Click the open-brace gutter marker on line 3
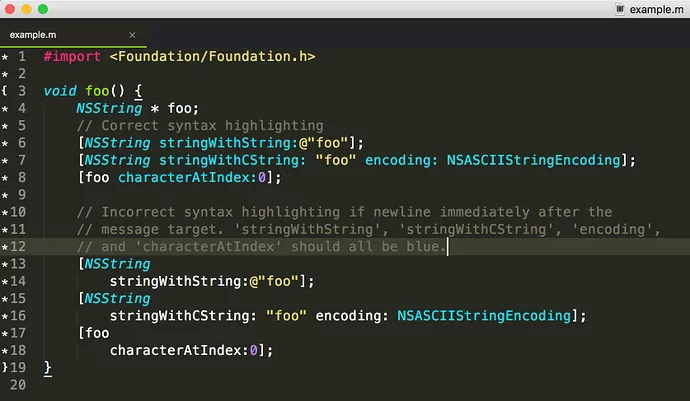Viewport: 690px width, 401px height. pos(4,91)
